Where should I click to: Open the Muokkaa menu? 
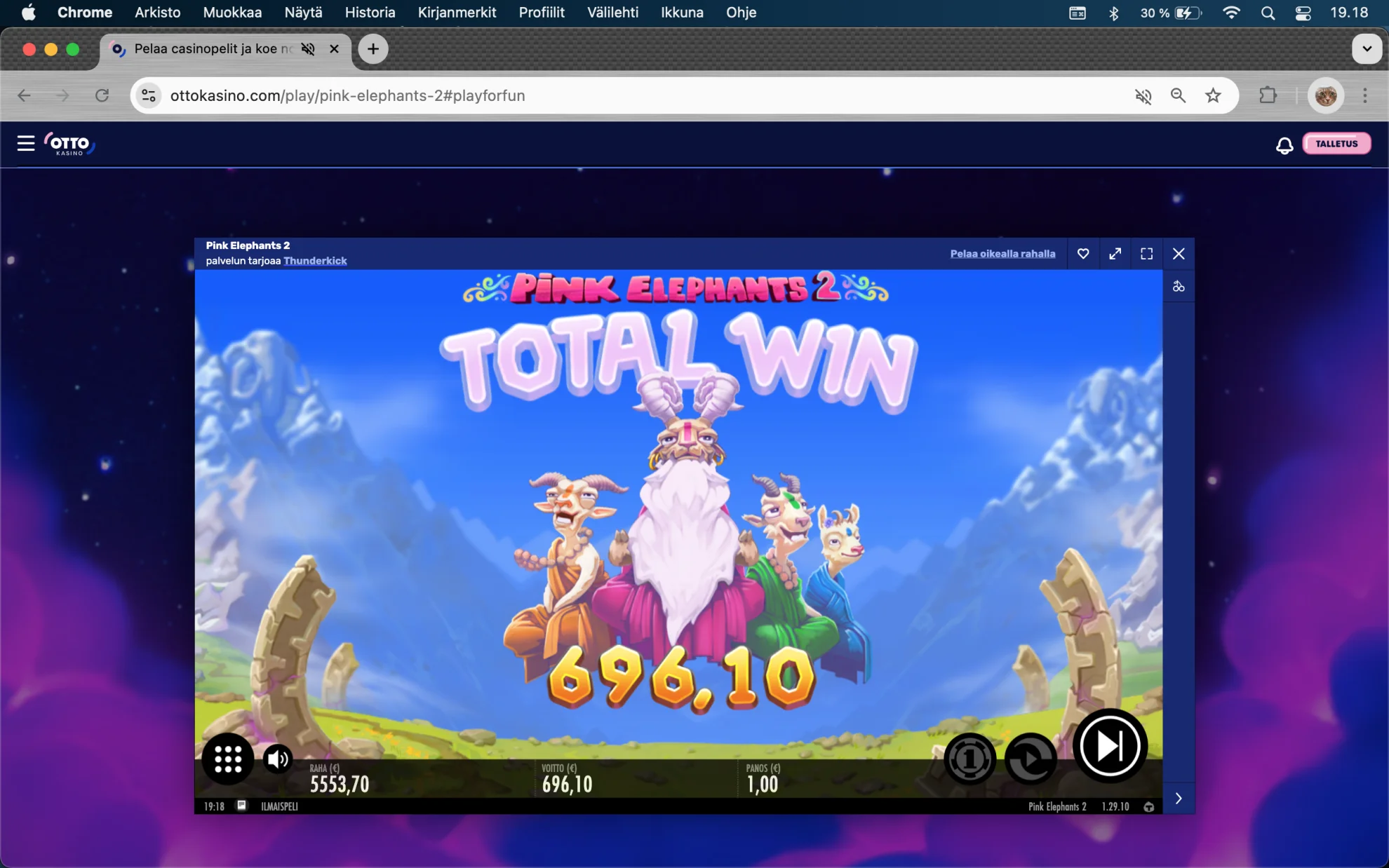pyautogui.click(x=232, y=13)
